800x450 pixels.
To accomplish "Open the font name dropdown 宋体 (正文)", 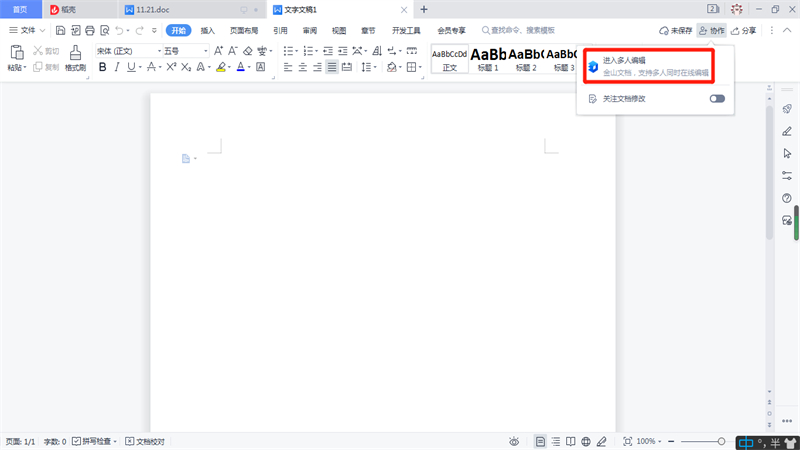I will 128,51.
